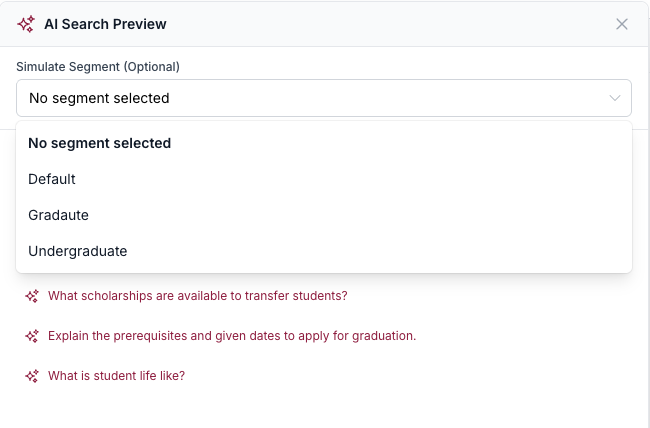This screenshot has height=428, width=650.
Task: Click the Simulate Segment combo box field
Action: 300,98
